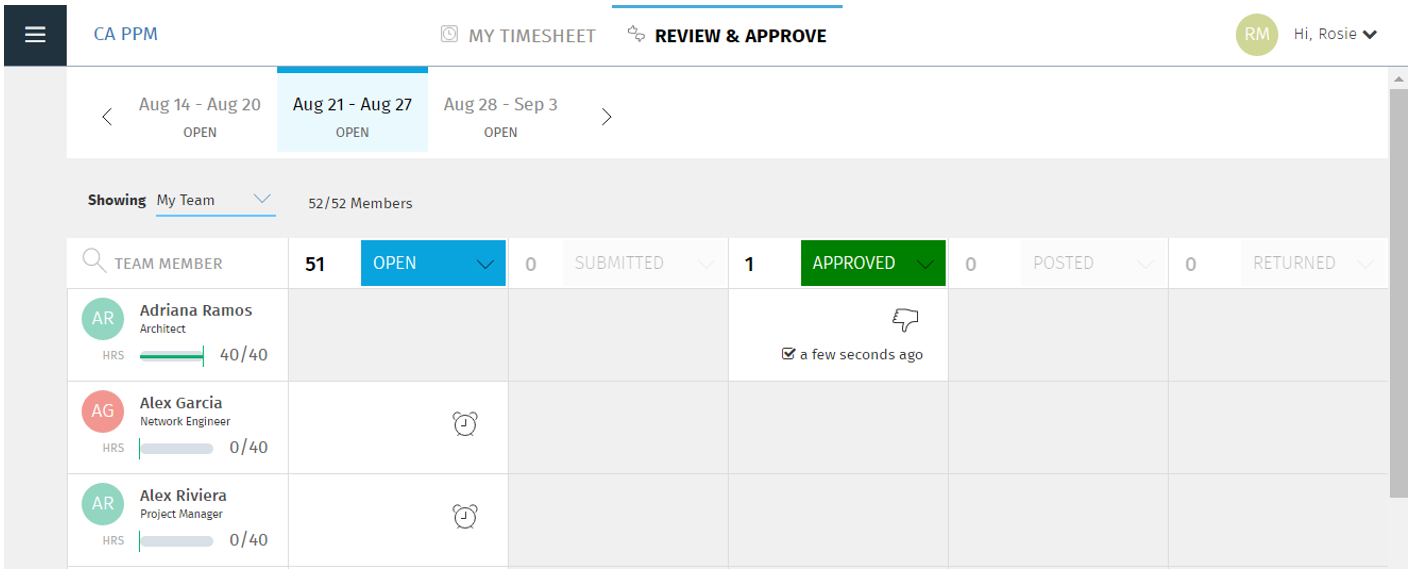Select the Aug 28 - Sep 3 period
The image size is (1412, 573).
pos(501,116)
